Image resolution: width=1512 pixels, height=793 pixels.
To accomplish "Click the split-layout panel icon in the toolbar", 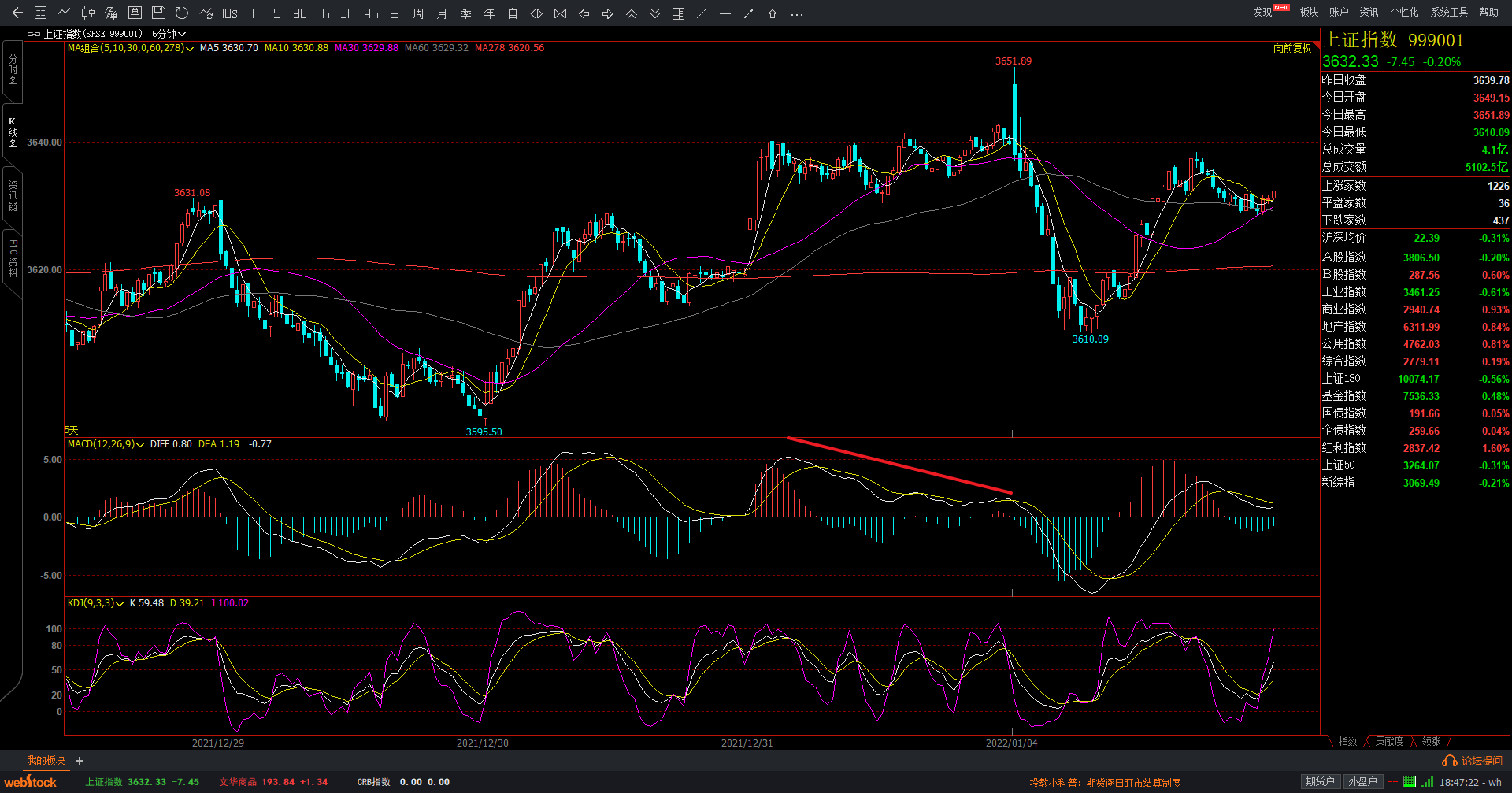I will (x=678, y=13).
